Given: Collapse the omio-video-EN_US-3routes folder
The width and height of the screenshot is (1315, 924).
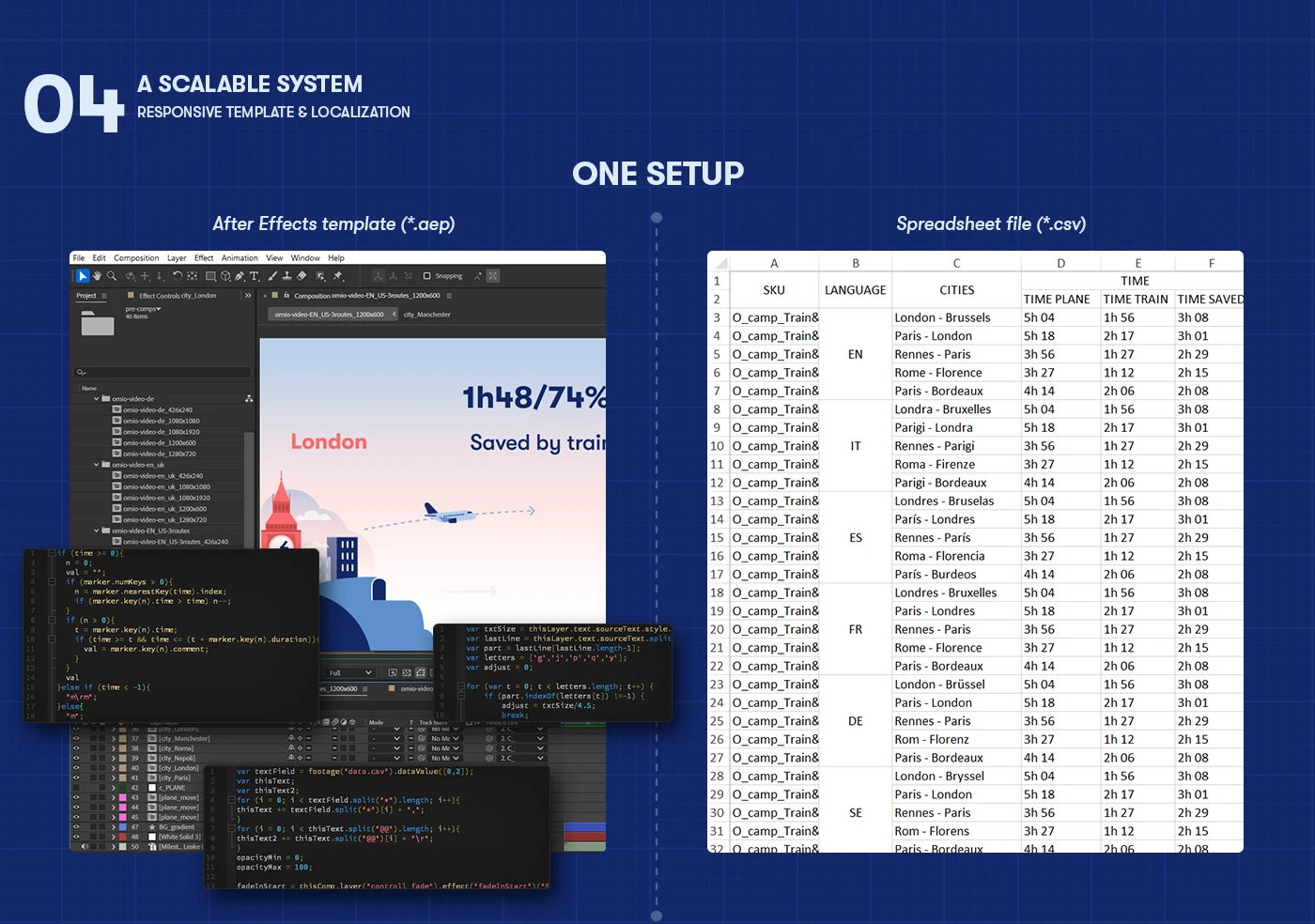Looking at the screenshot, I should pyautogui.click(x=96, y=531).
